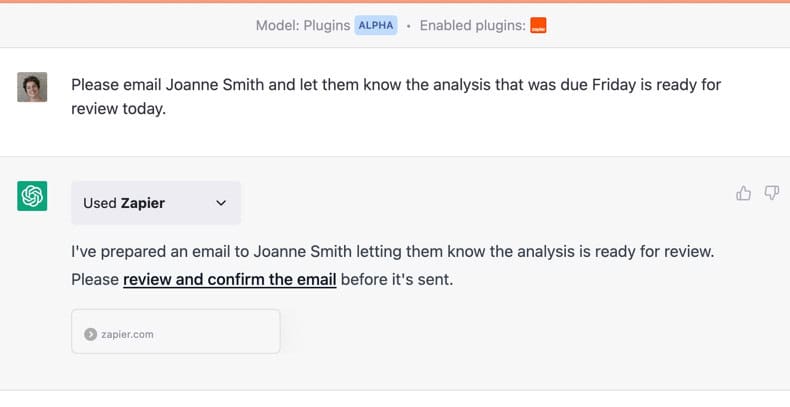Click the phrase before it's sent

(x=397, y=279)
